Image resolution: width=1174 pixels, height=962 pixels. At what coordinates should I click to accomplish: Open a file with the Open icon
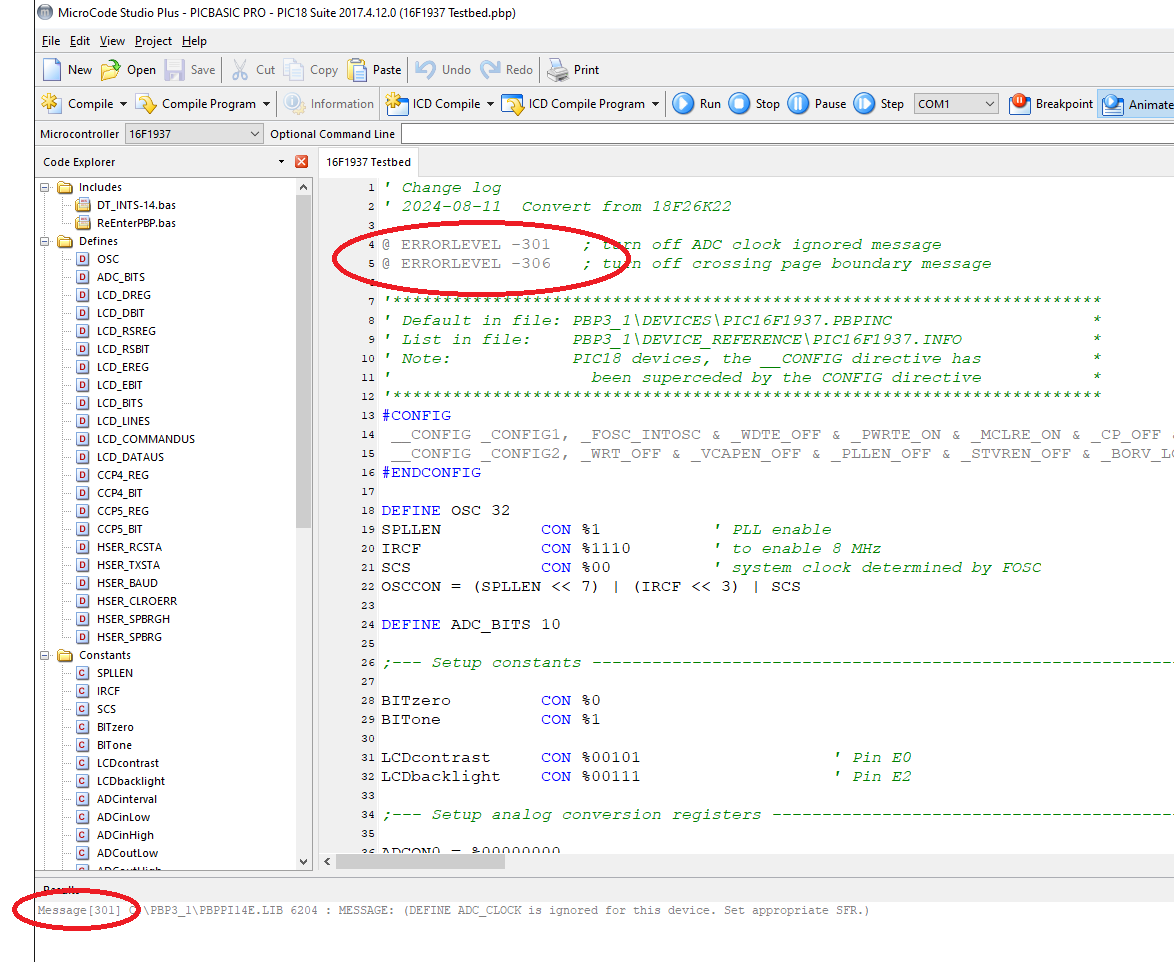point(111,70)
